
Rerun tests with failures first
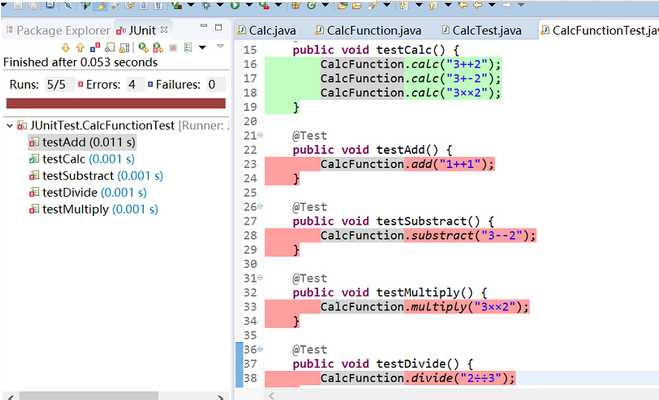(x=158, y=47)
